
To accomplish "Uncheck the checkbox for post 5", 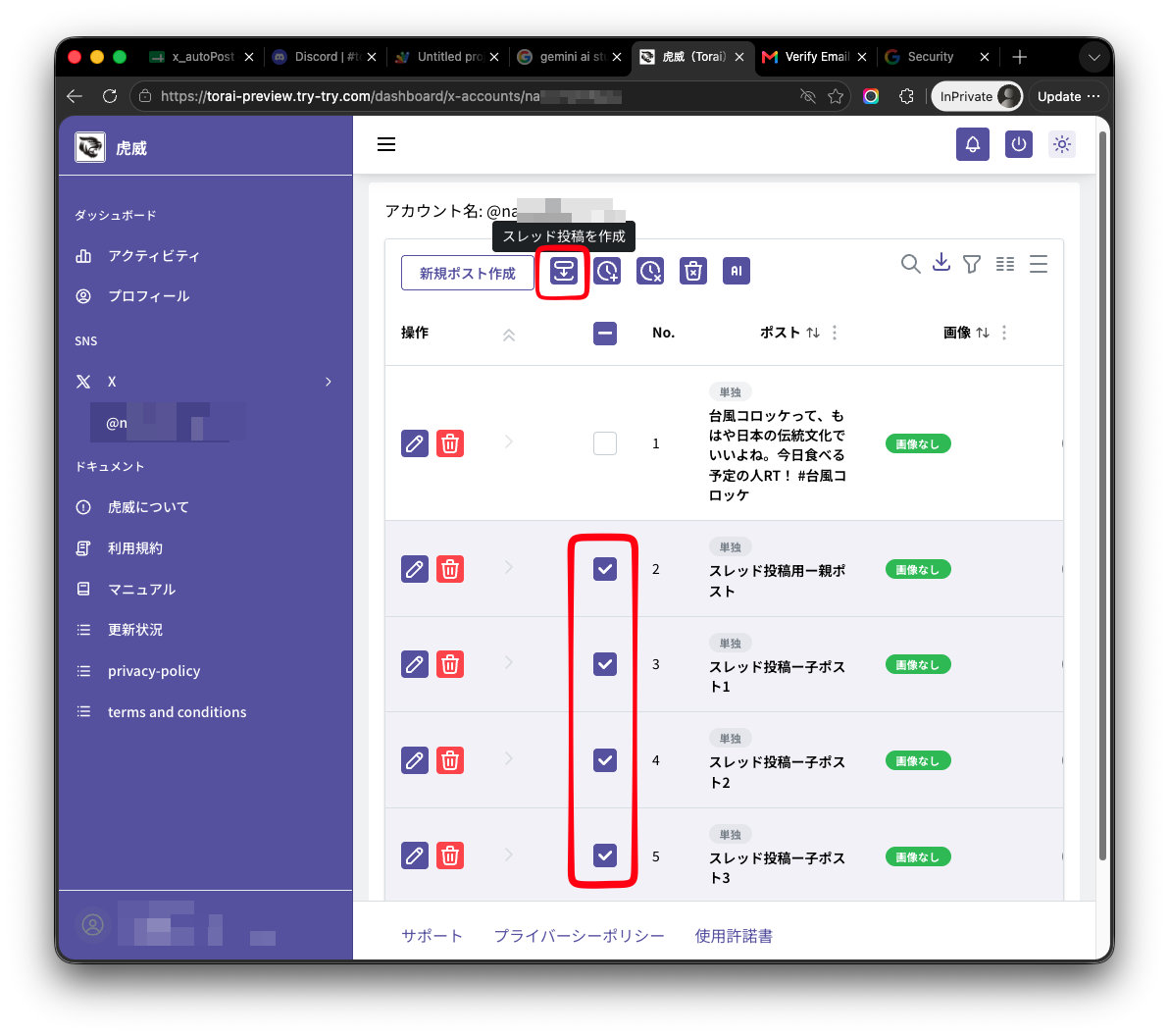I will (x=605, y=855).
